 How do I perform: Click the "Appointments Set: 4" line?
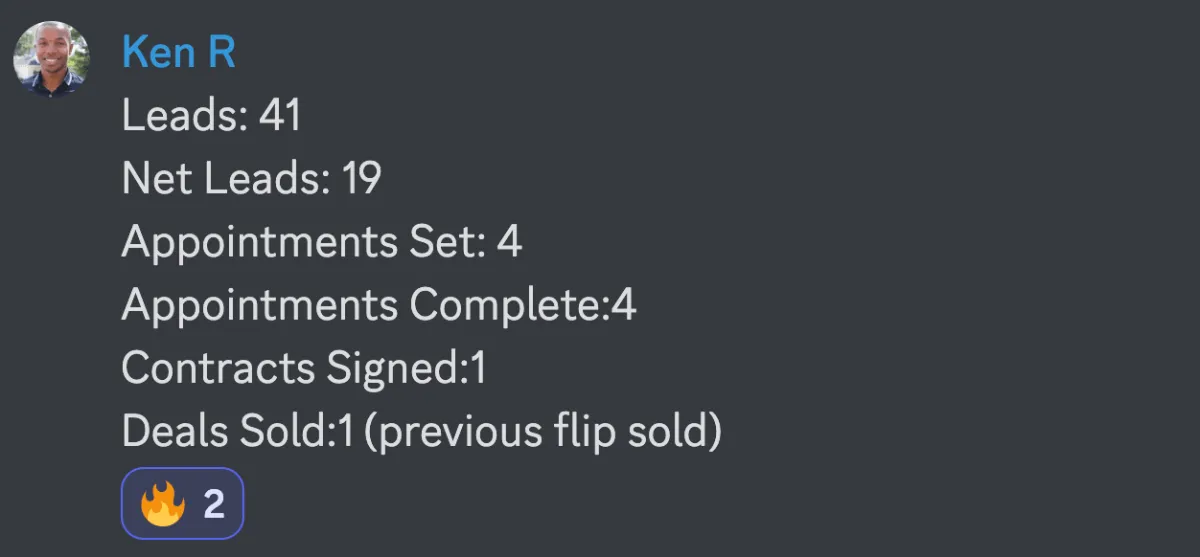pyautogui.click(x=322, y=242)
